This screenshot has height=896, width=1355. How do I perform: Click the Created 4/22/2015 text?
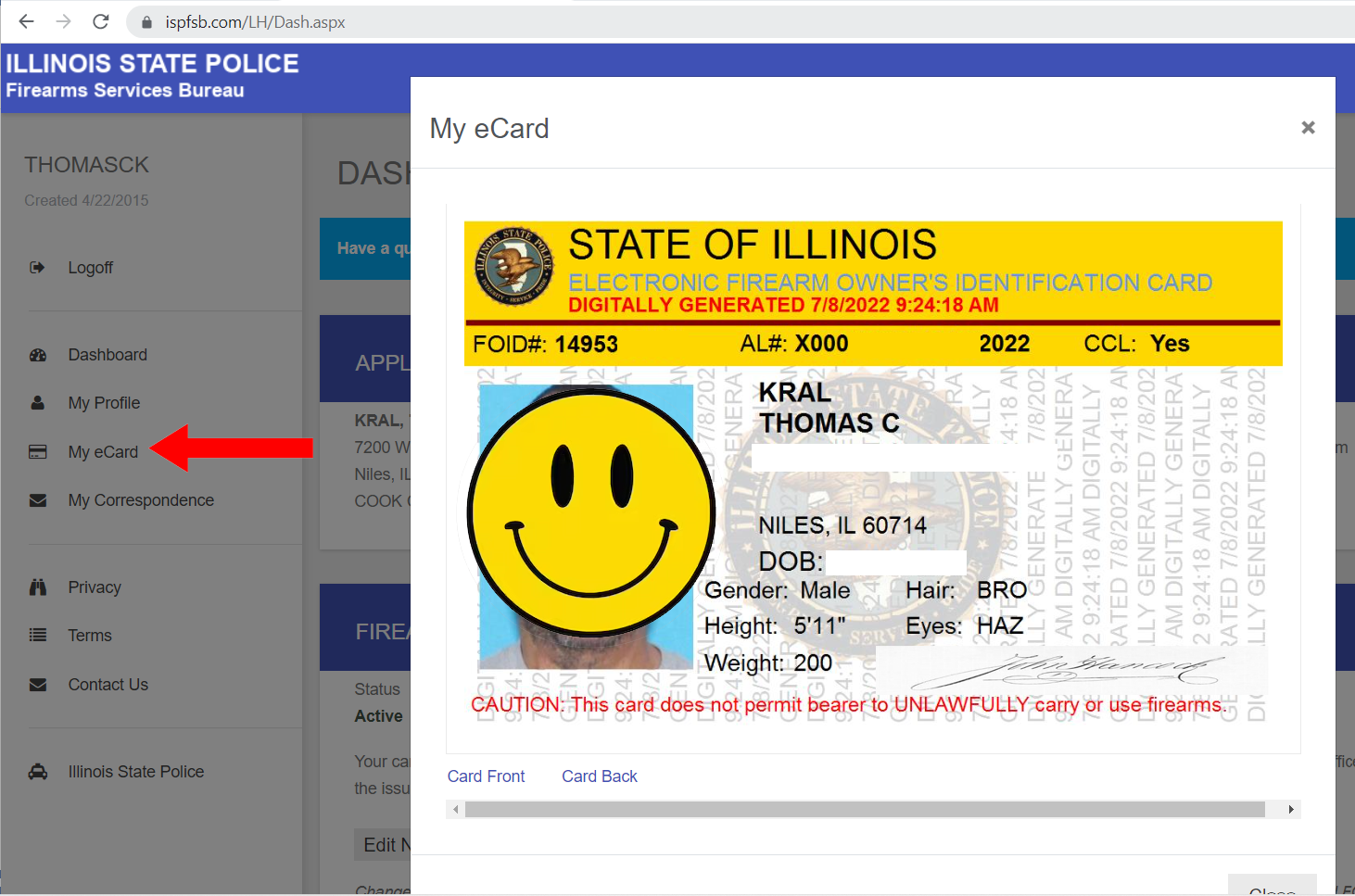86,200
